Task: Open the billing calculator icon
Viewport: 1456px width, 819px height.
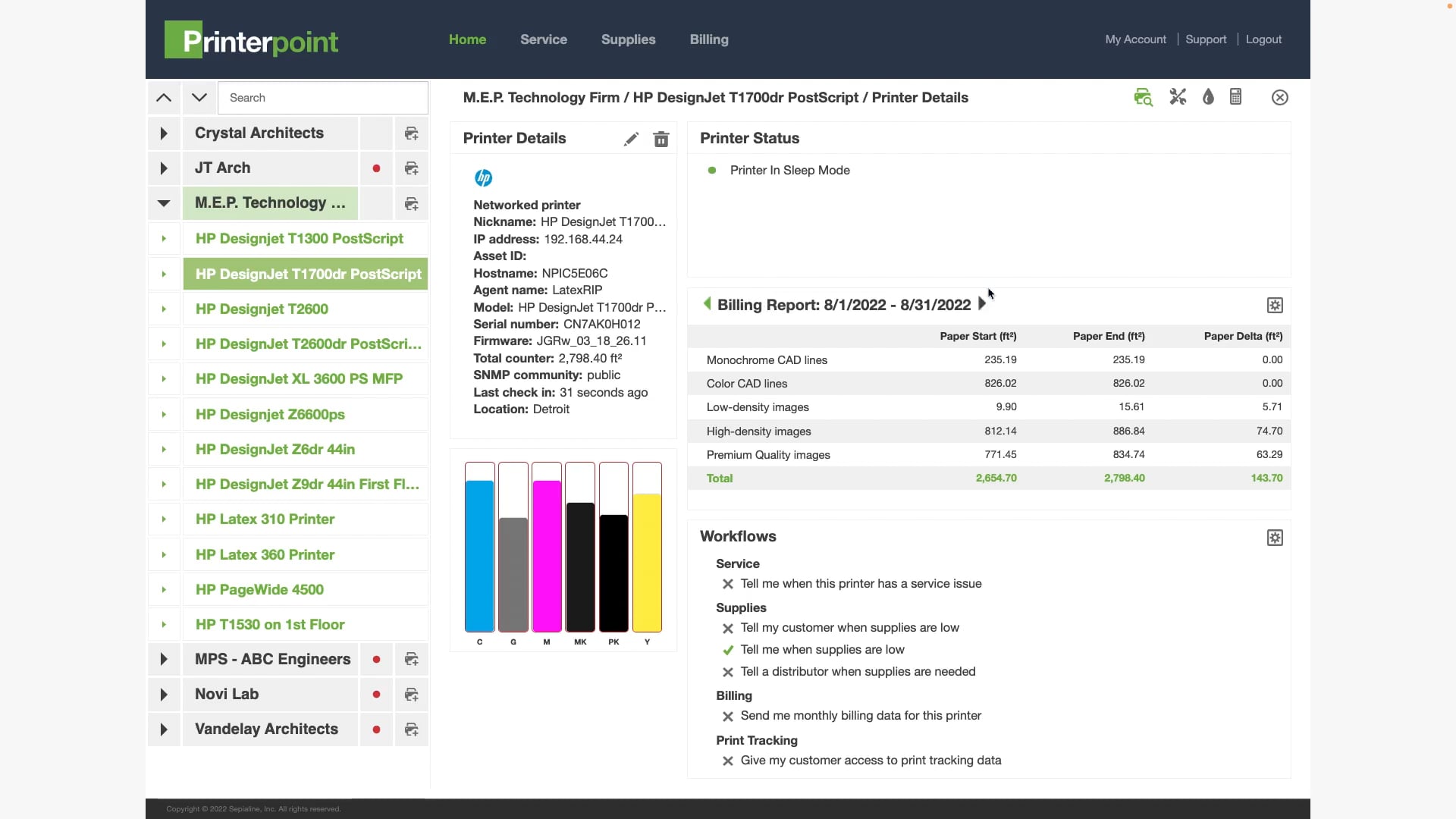Action: coord(1236,97)
